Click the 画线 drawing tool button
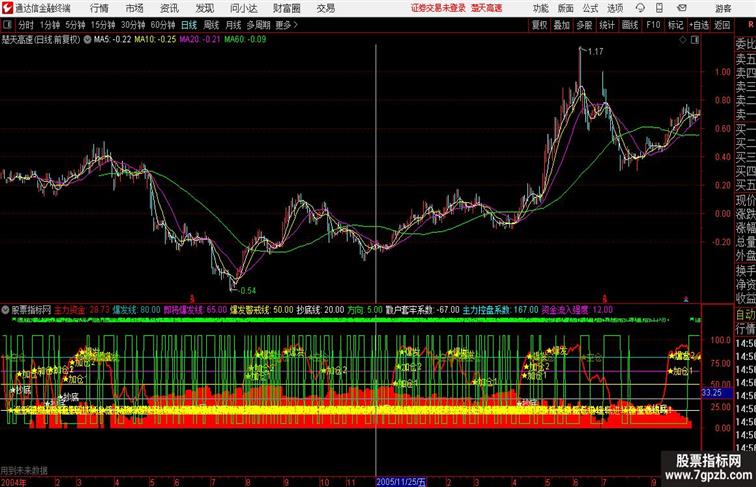 tap(630, 25)
